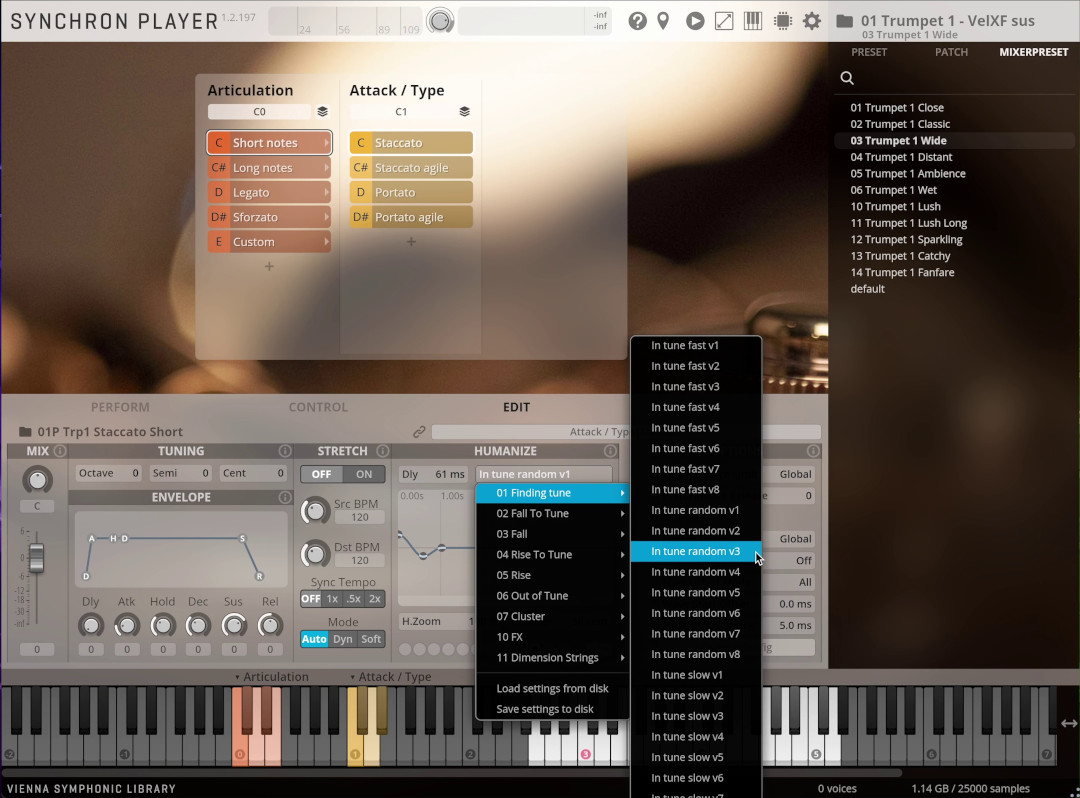Select Auto stretch mode

coord(314,639)
